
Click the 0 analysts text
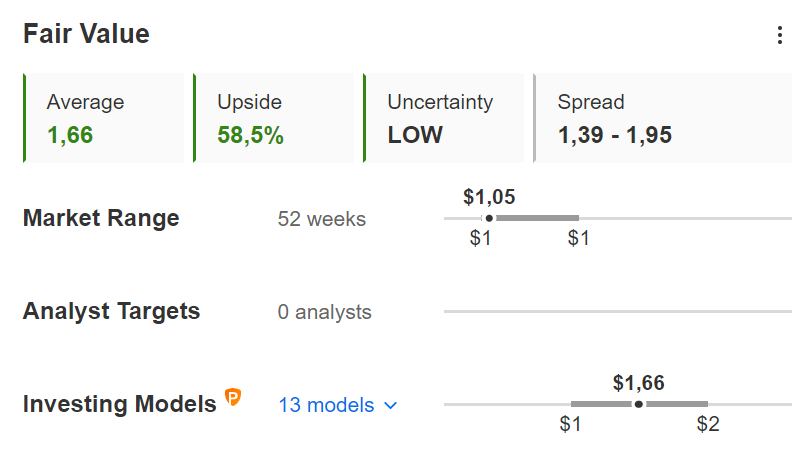(x=324, y=312)
